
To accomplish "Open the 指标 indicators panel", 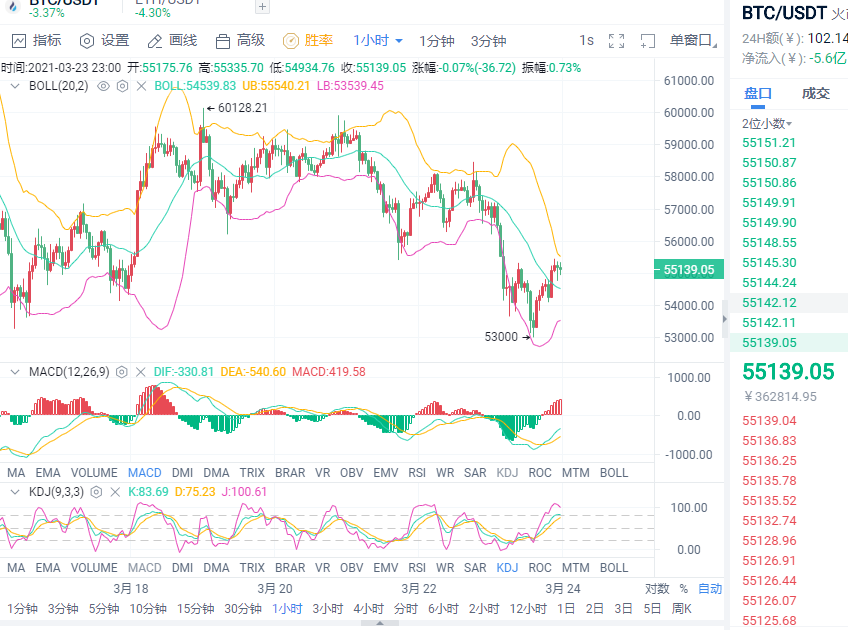I will [x=40, y=41].
